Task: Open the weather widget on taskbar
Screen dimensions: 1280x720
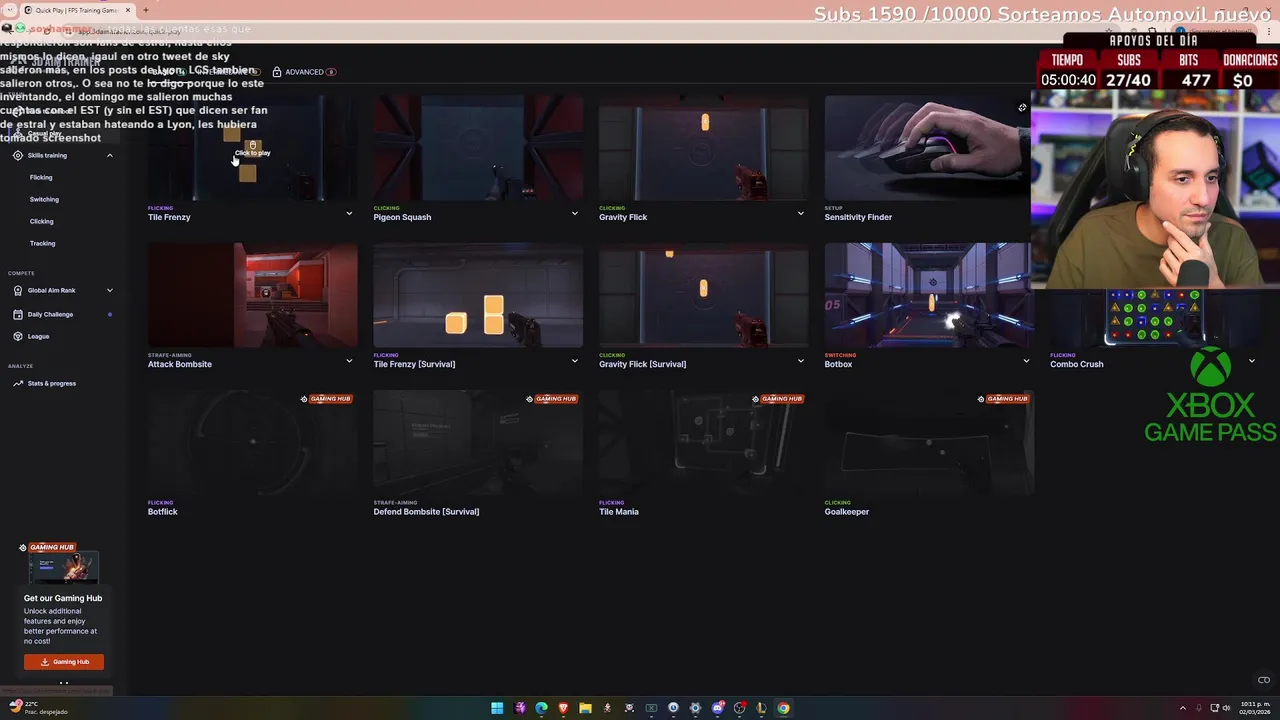Action: point(38,708)
